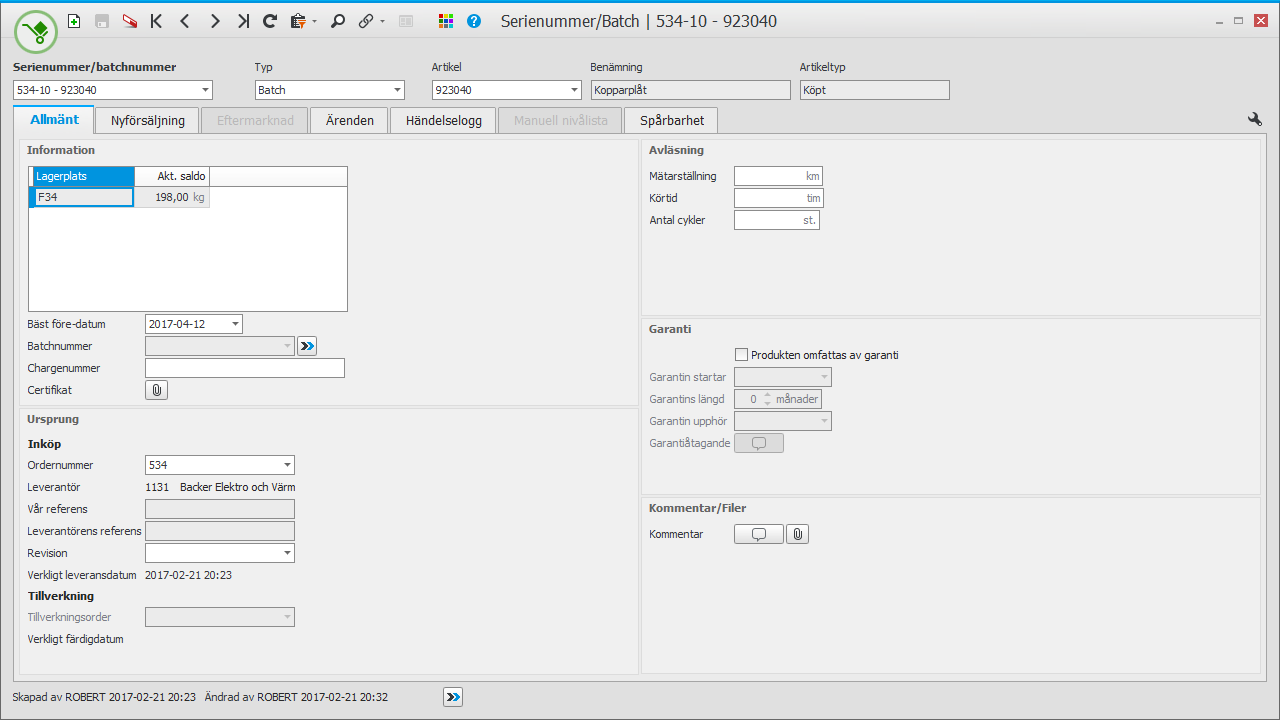Go to the last record

pos(242,21)
